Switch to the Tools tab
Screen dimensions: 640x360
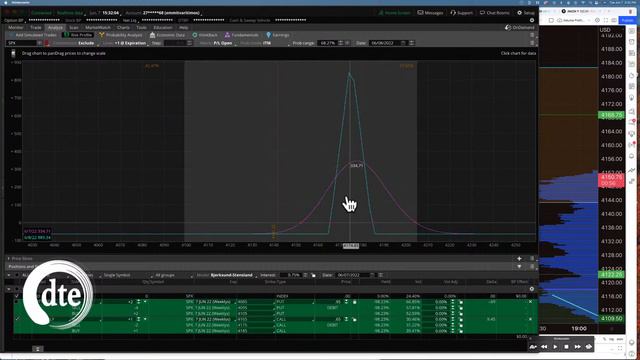point(141,27)
